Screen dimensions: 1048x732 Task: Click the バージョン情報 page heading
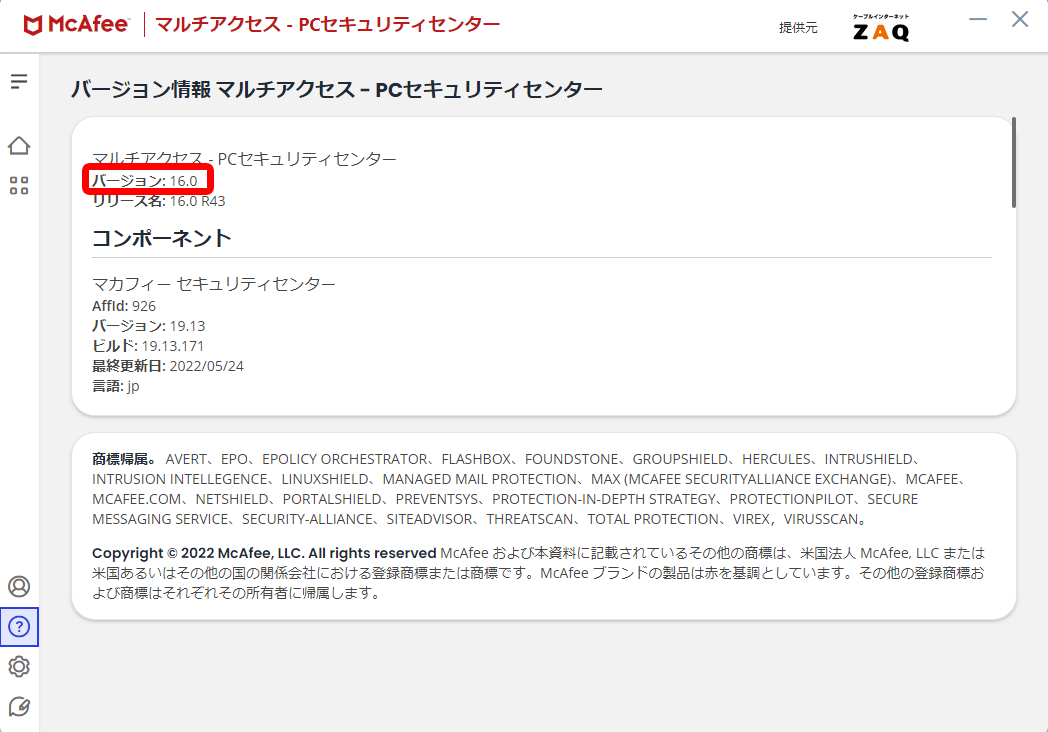337,89
